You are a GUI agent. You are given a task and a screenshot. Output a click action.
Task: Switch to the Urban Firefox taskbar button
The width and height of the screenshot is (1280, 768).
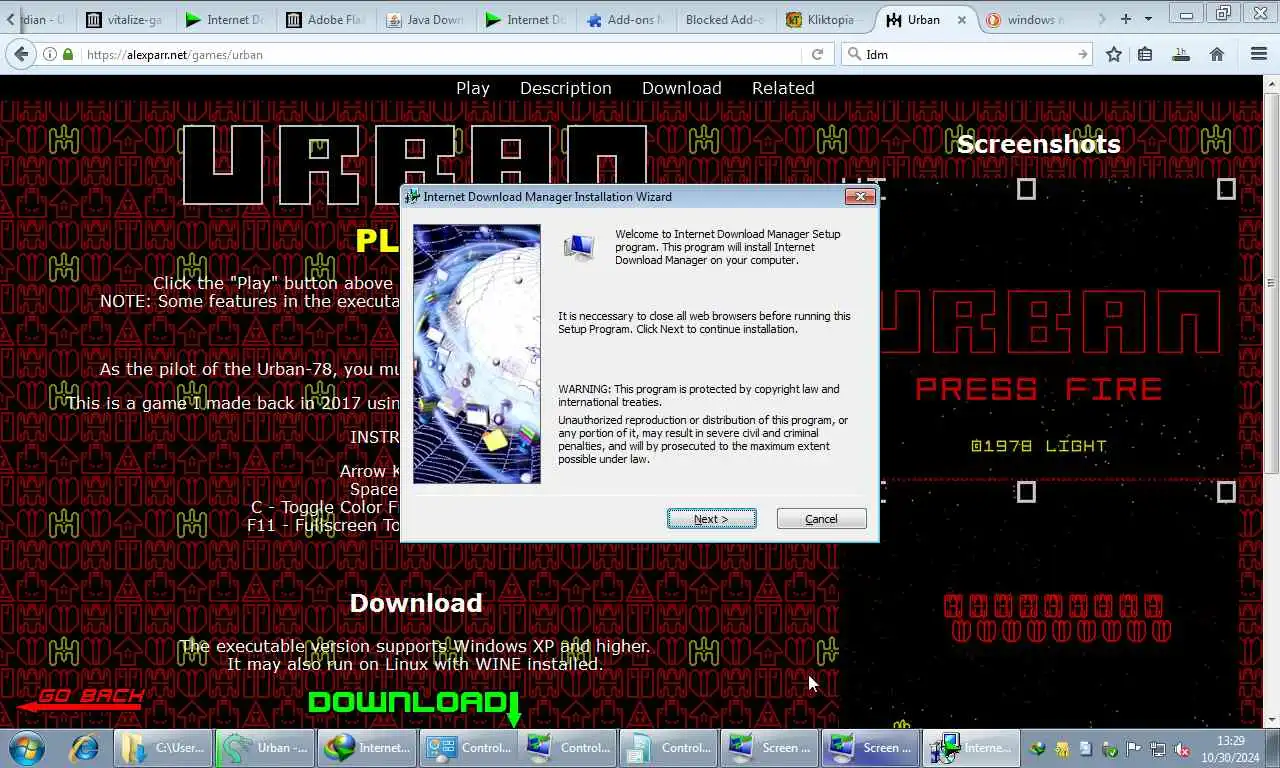pos(266,748)
